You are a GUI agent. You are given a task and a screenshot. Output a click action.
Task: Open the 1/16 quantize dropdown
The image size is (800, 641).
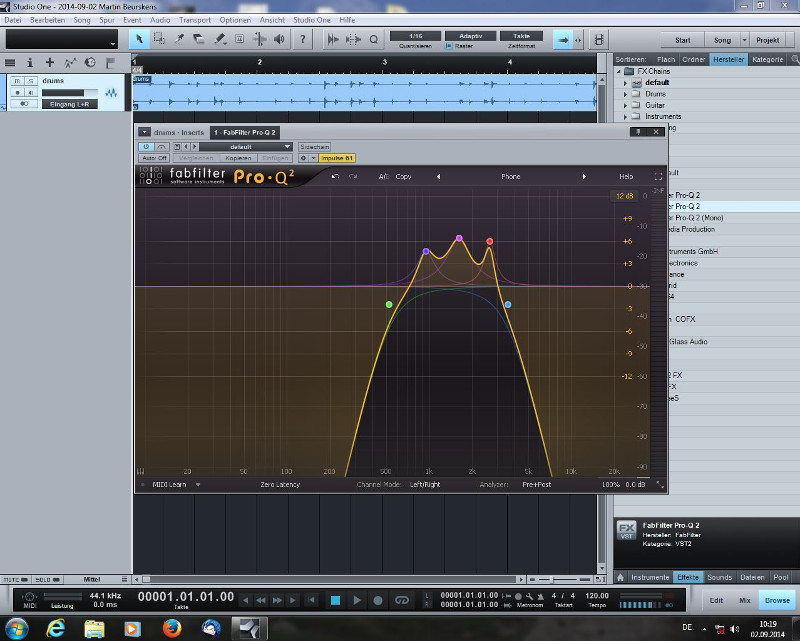(x=415, y=36)
